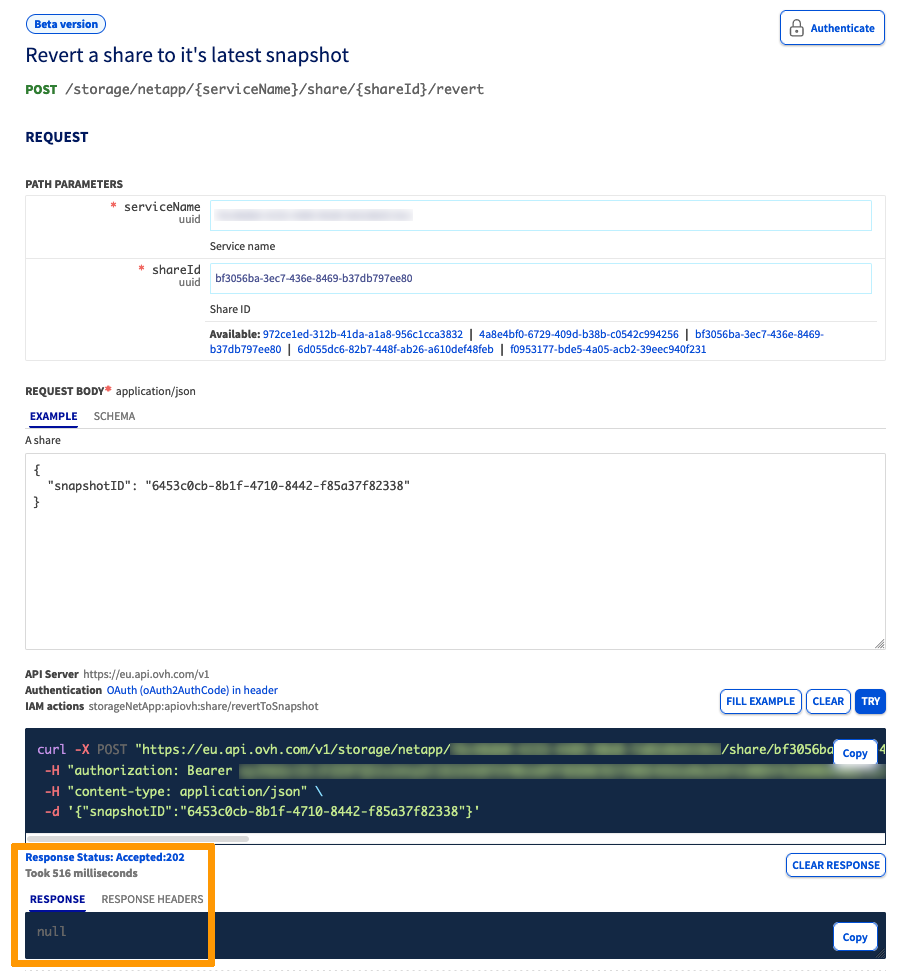Switch to the EXAMPLE request body tab

pos(53,416)
